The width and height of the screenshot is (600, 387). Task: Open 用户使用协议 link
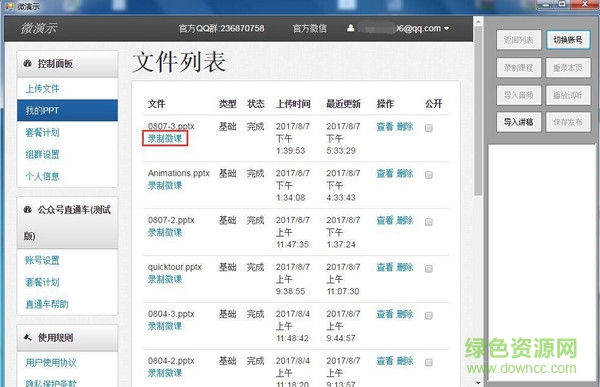click(51, 363)
